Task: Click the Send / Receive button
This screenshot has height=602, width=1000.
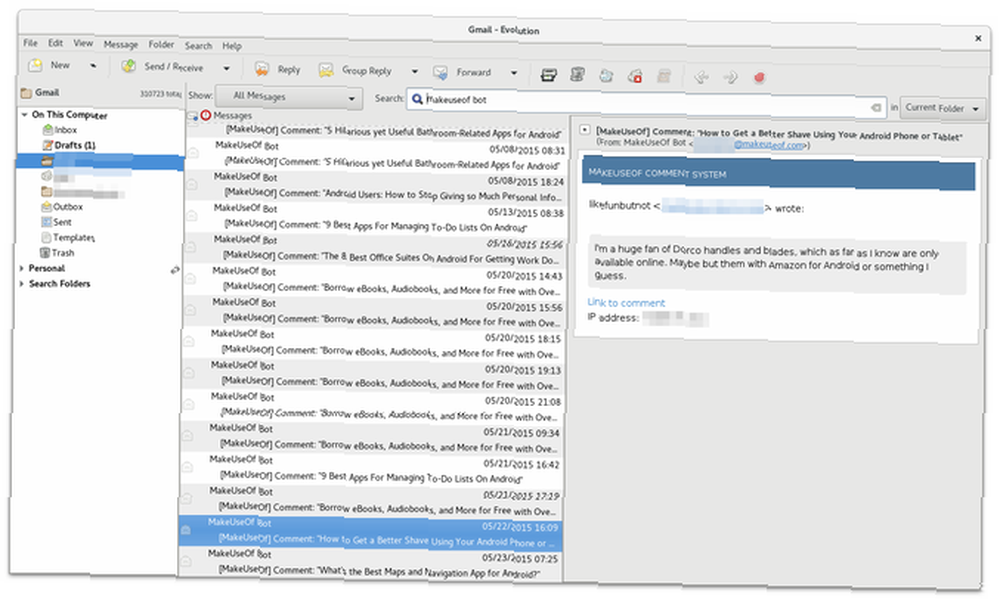Action: [163, 66]
